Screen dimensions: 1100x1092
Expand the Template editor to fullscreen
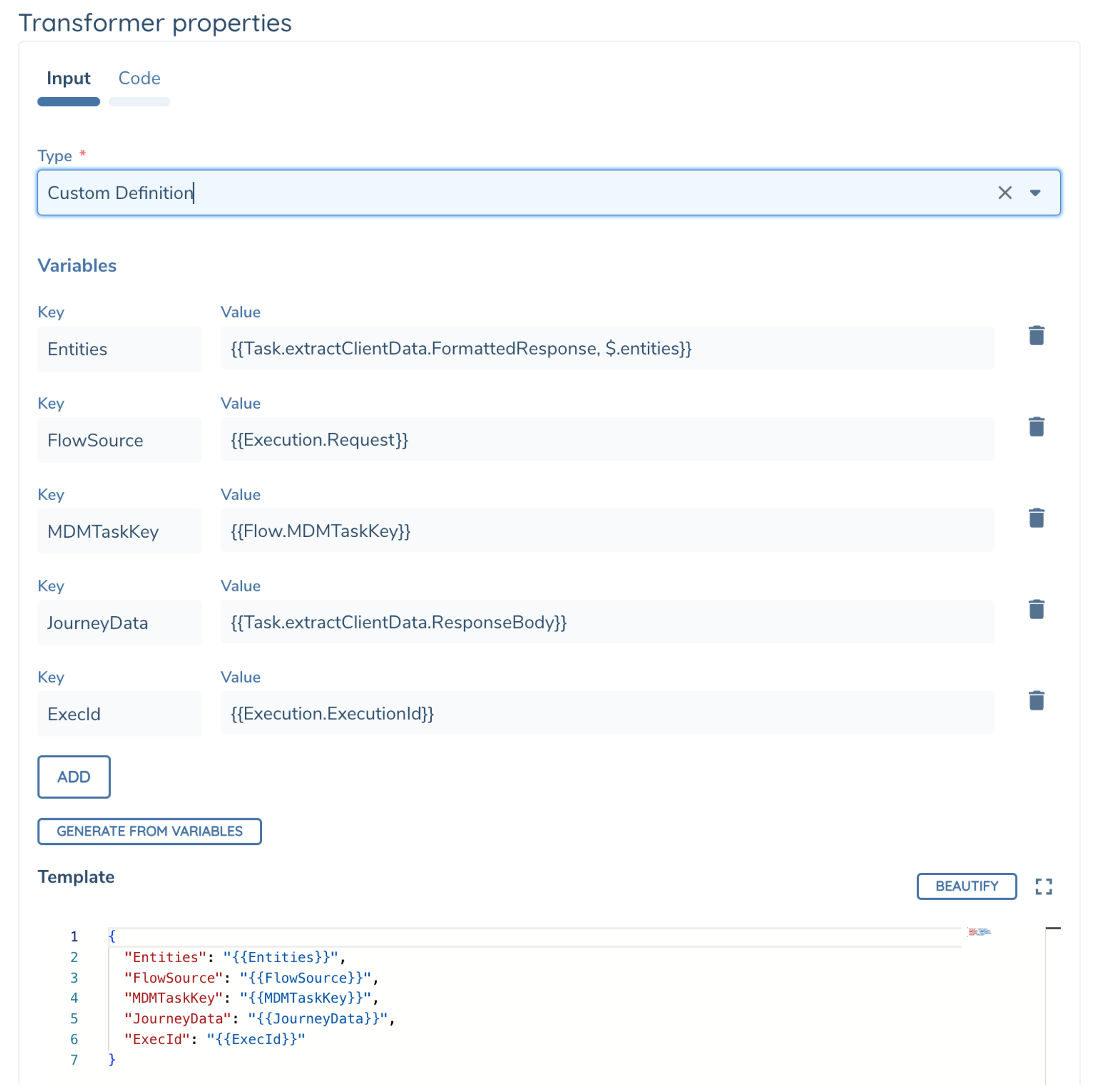(x=1044, y=886)
